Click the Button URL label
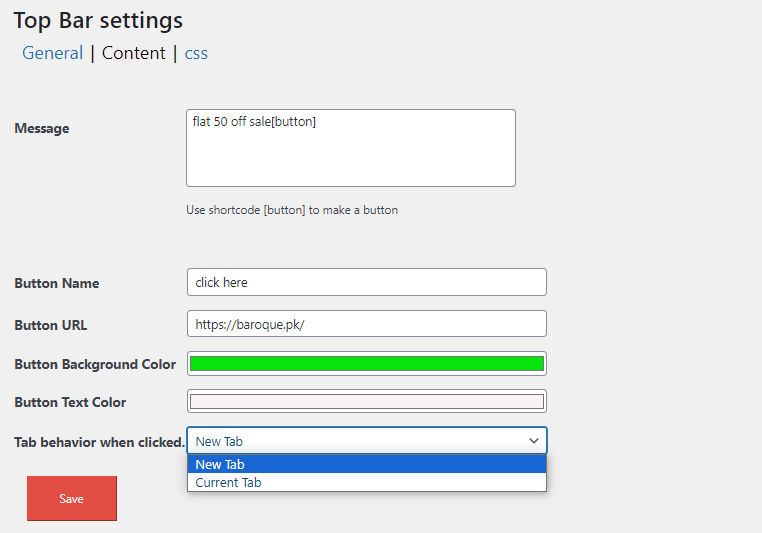This screenshot has height=533, width=762. click(x=51, y=325)
